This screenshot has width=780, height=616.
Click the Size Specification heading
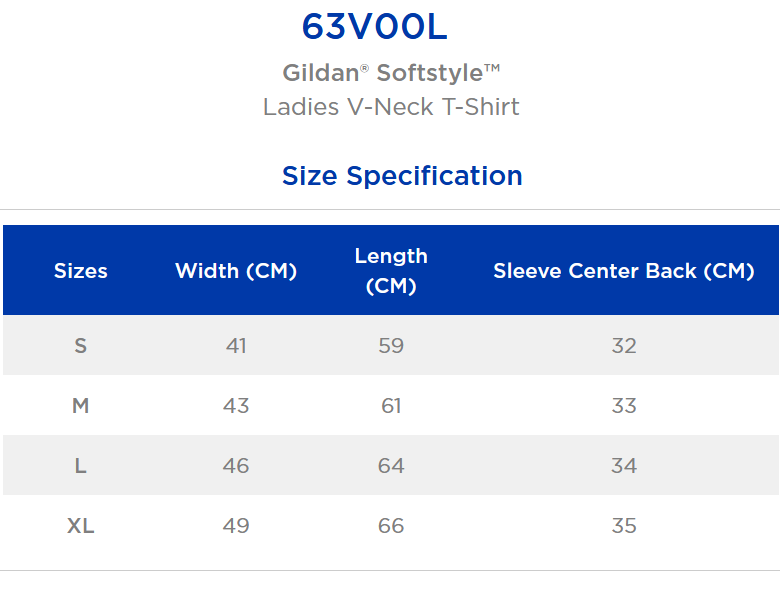click(402, 176)
